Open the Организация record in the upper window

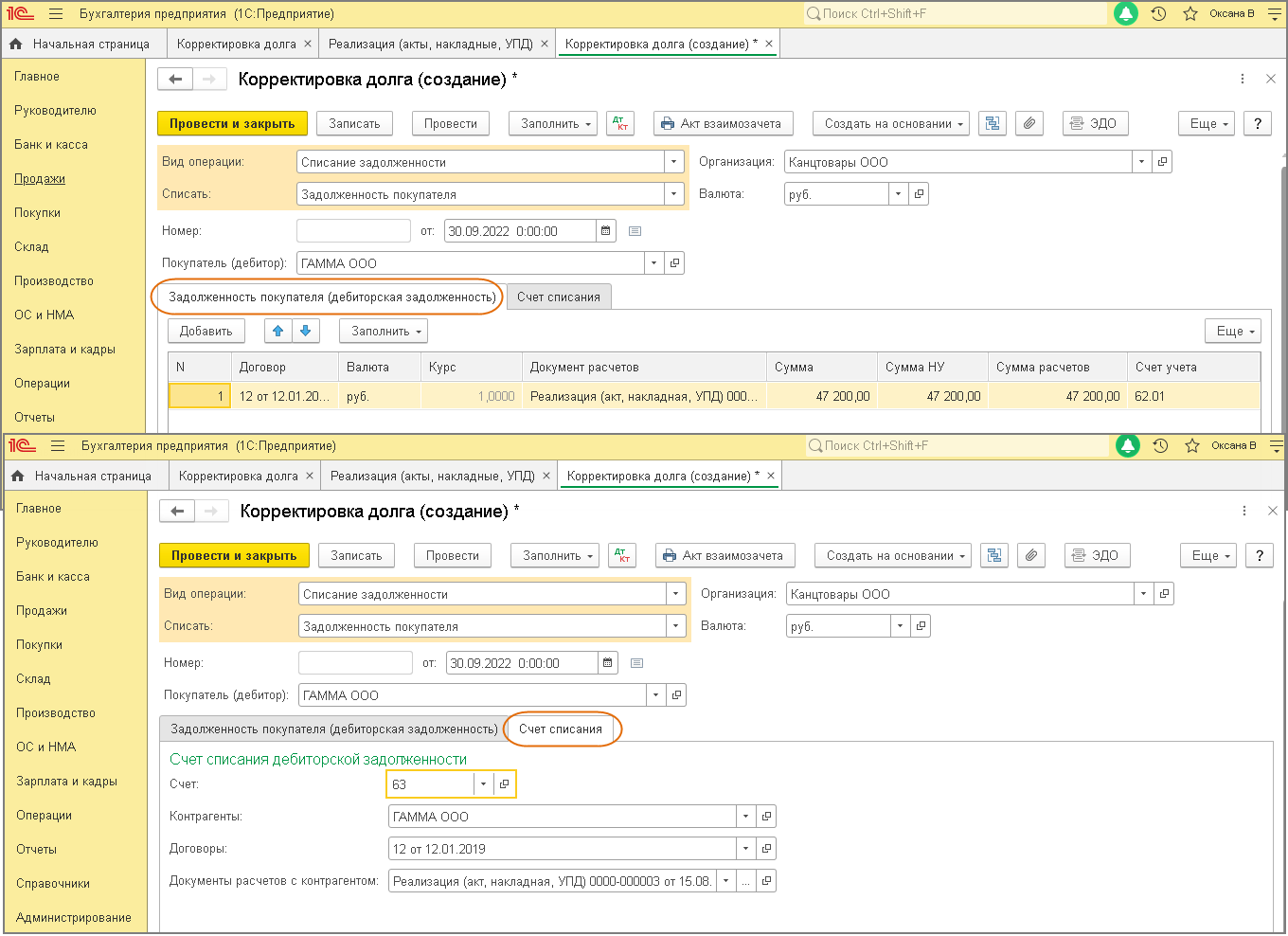pos(1162,162)
